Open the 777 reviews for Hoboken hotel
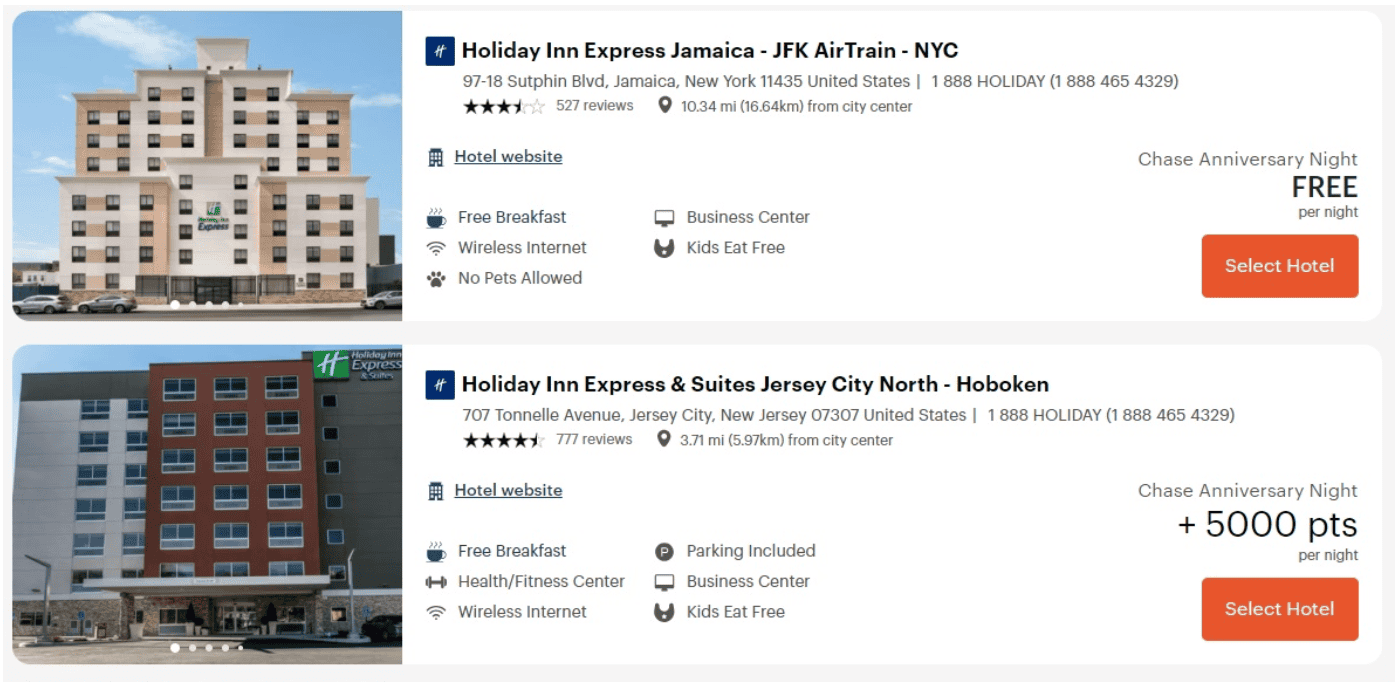Image resolution: width=1396 pixels, height=682 pixels. point(595,438)
